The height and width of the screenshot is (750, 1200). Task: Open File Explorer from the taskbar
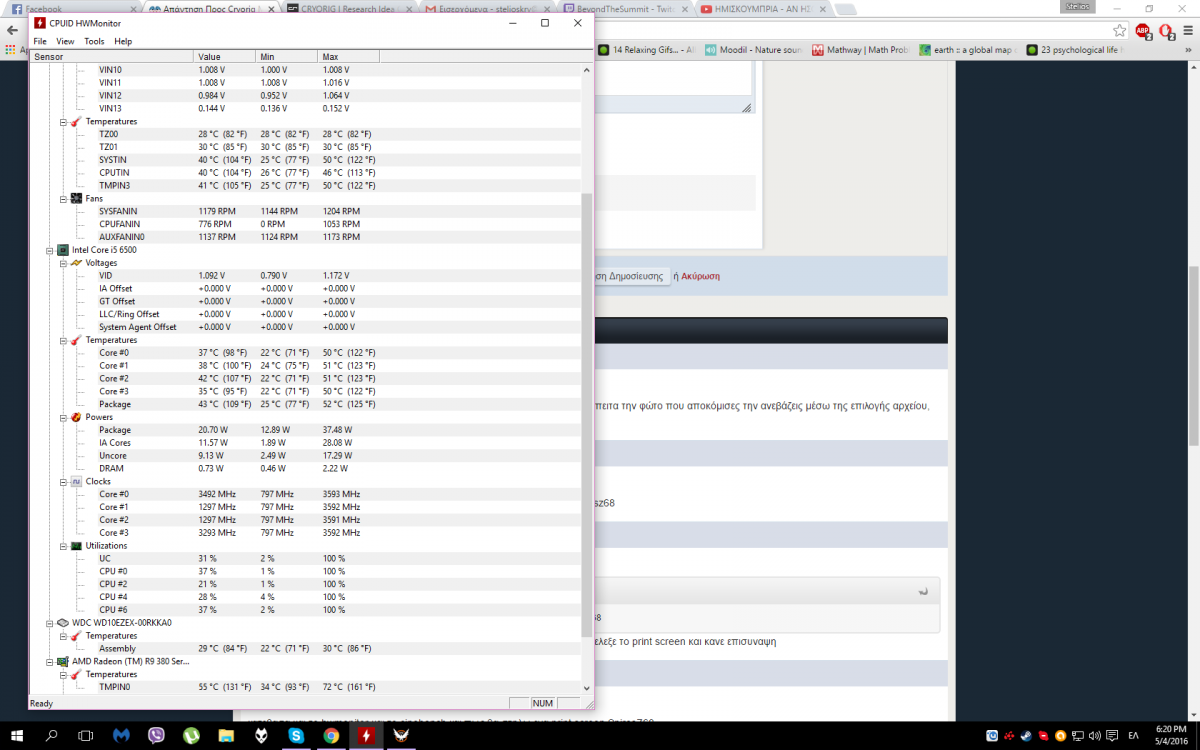(227, 735)
